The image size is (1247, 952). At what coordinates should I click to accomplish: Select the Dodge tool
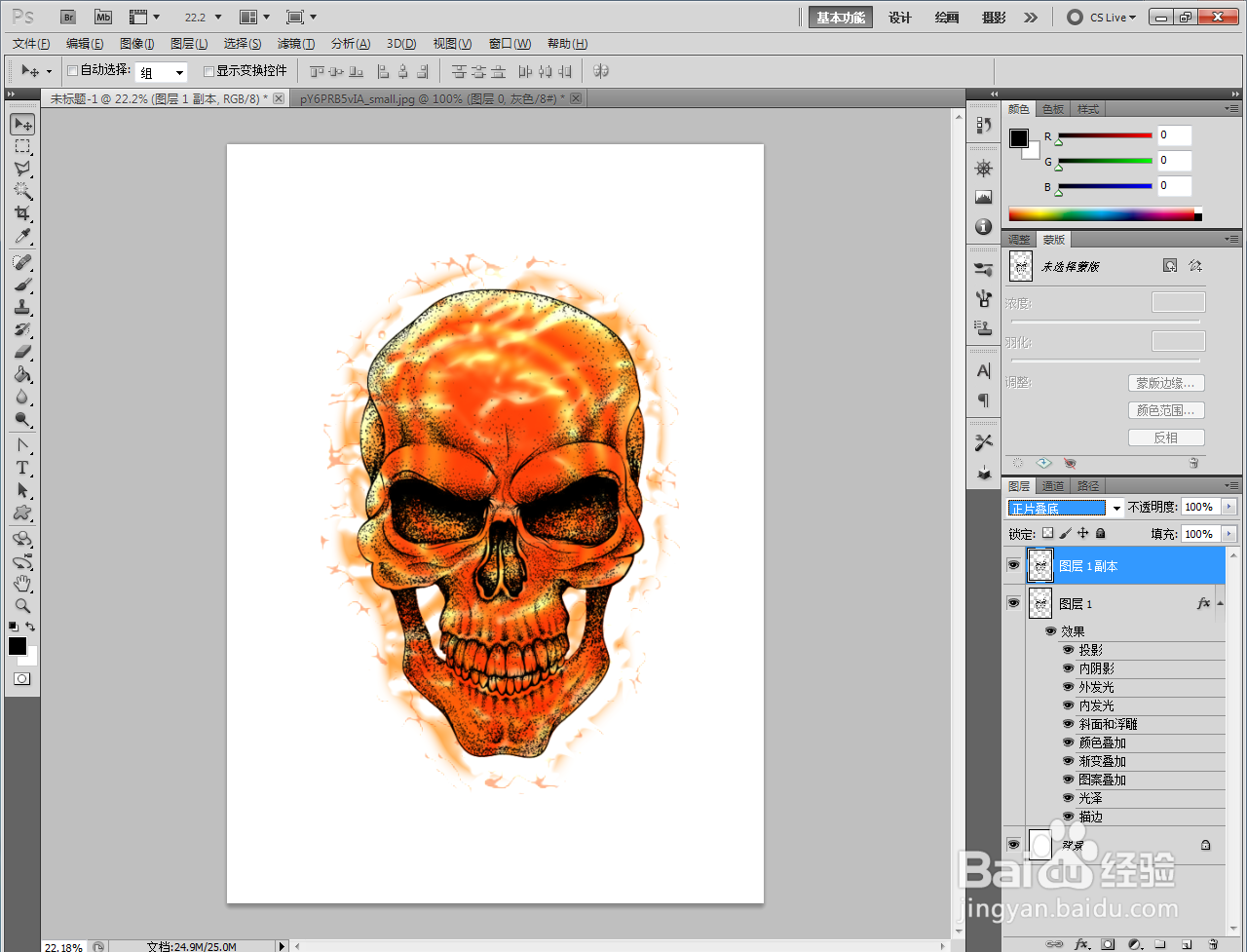coord(22,420)
